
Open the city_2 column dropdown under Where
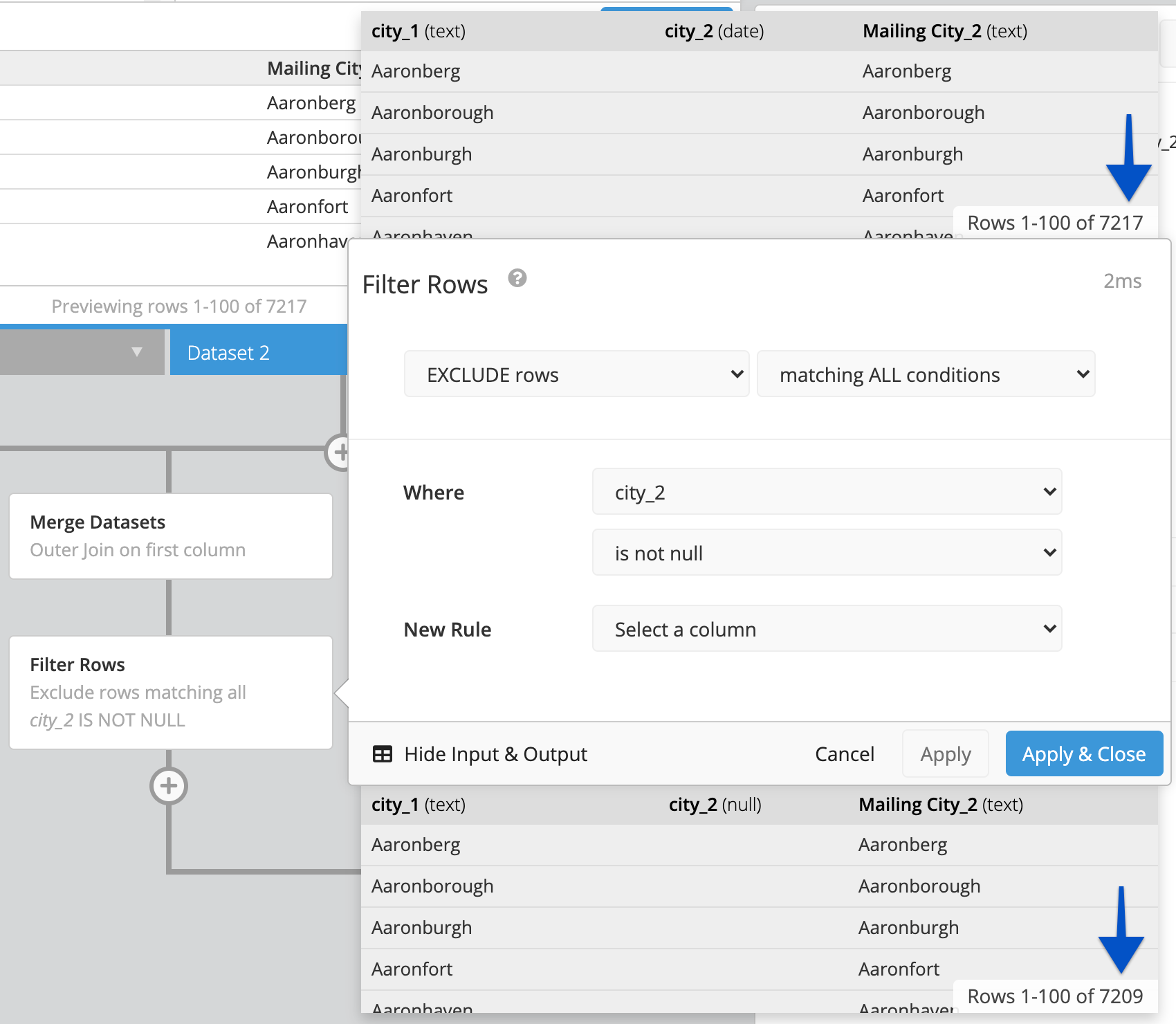(x=827, y=492)
